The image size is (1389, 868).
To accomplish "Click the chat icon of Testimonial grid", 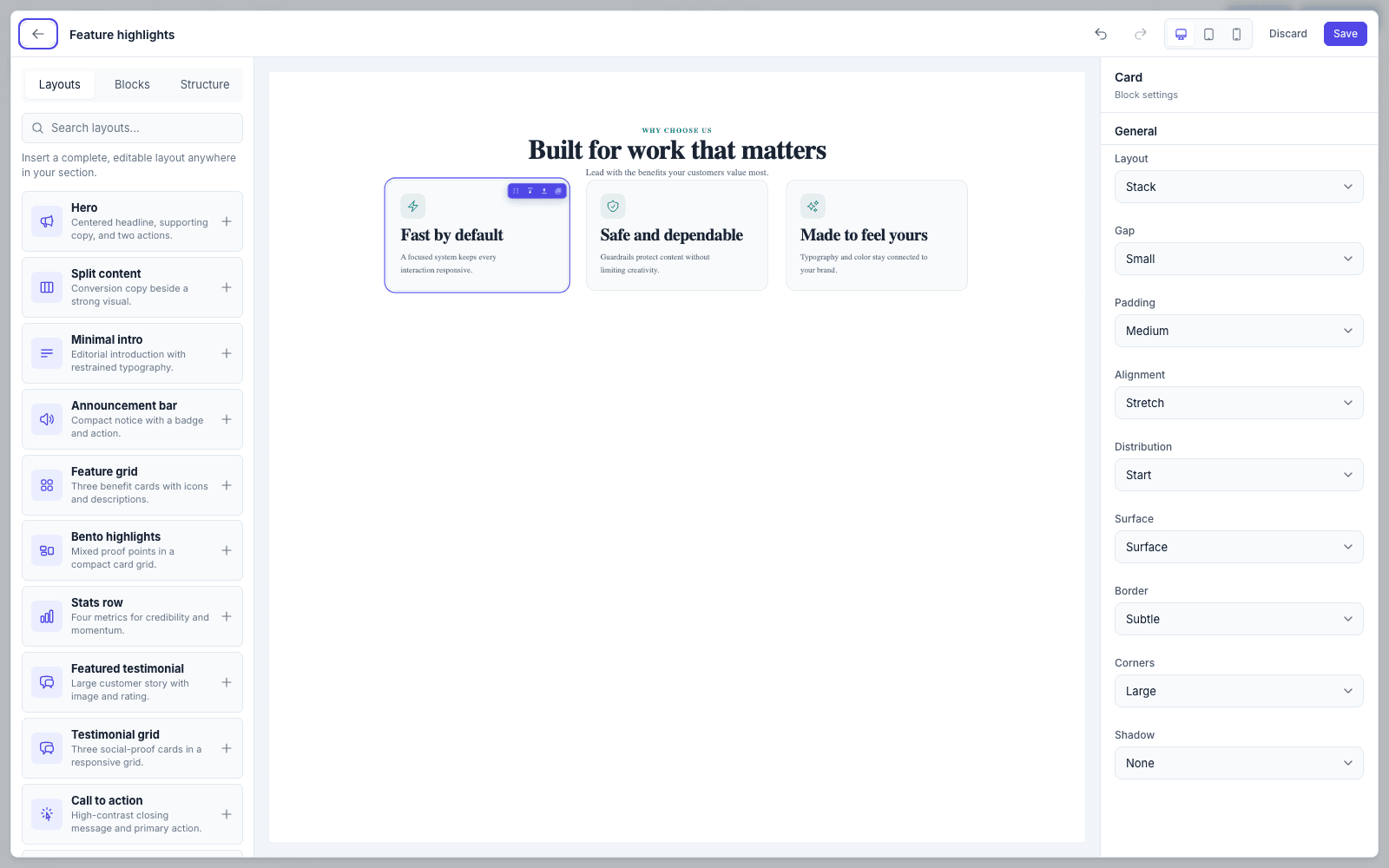I will 47,748.
